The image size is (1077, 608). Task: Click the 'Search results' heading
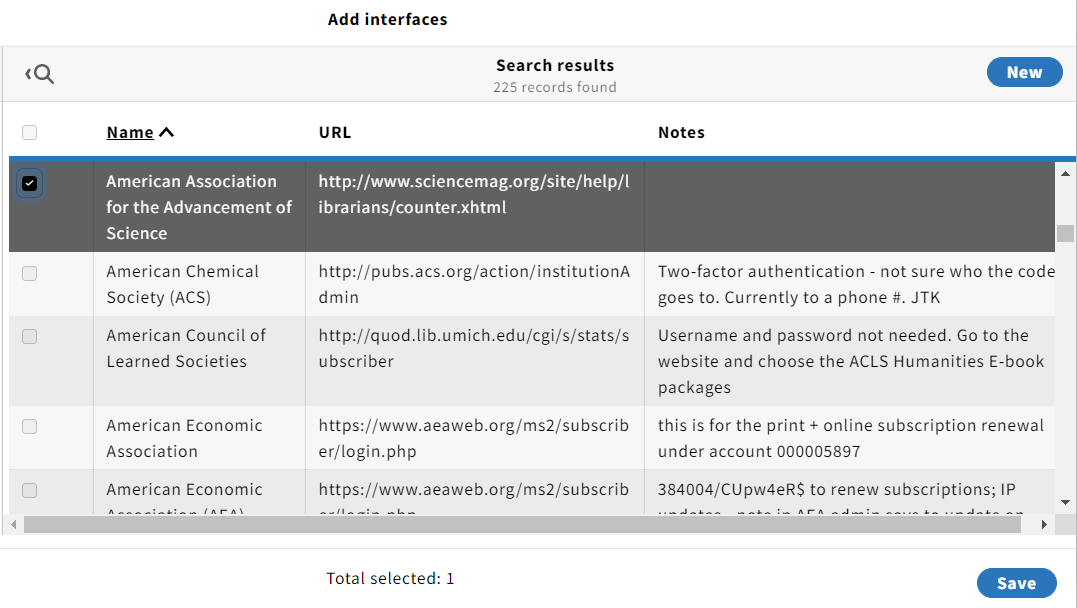(x=555, y=65)
